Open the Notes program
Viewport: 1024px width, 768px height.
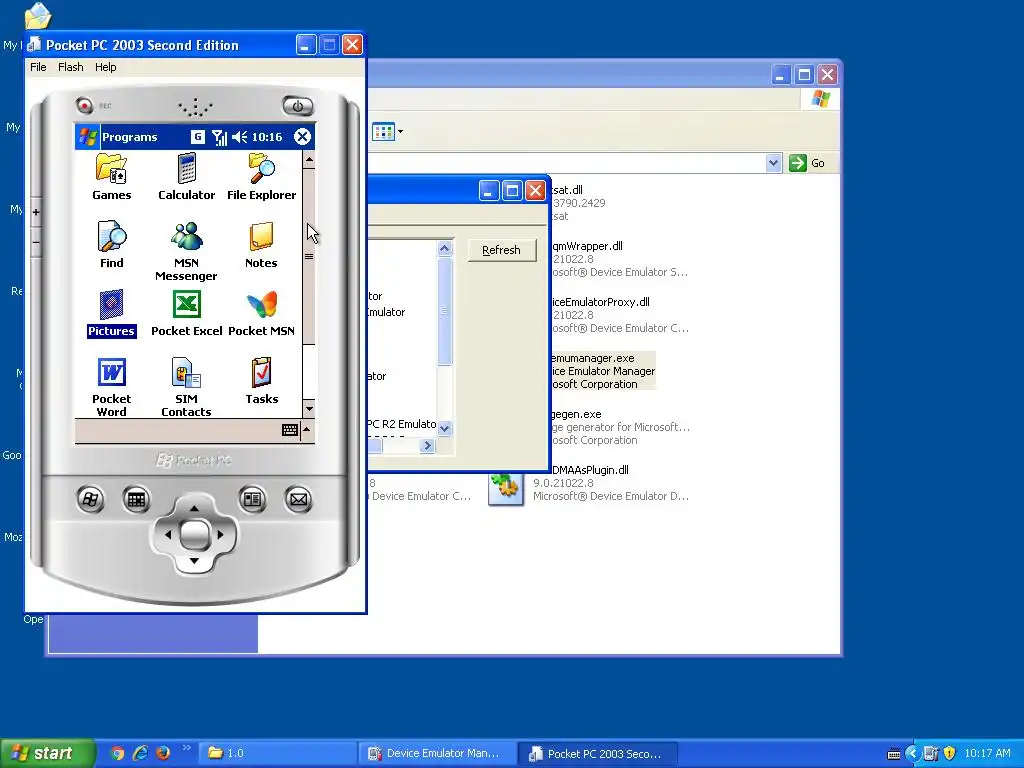[261, 245]
